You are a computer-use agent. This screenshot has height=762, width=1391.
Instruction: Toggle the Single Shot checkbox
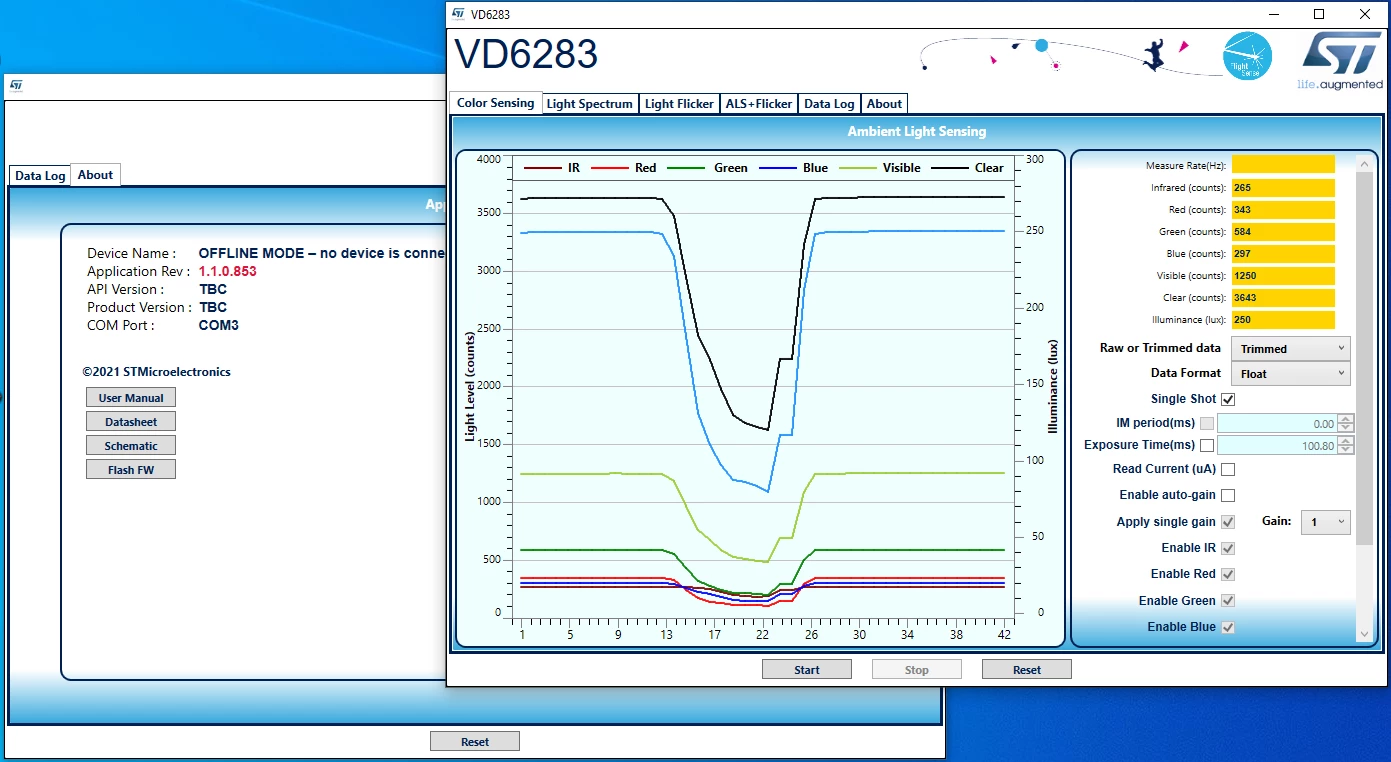[x=1228, y=399]
